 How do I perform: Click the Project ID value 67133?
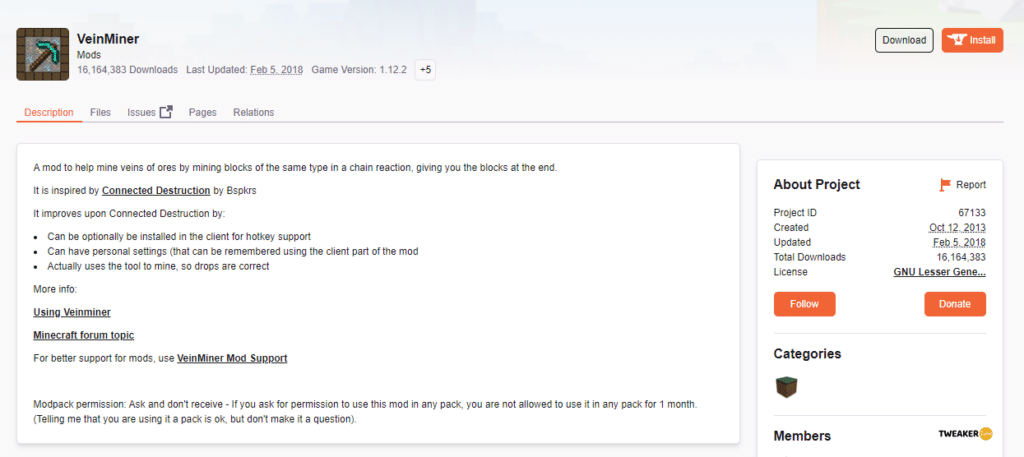972,213
